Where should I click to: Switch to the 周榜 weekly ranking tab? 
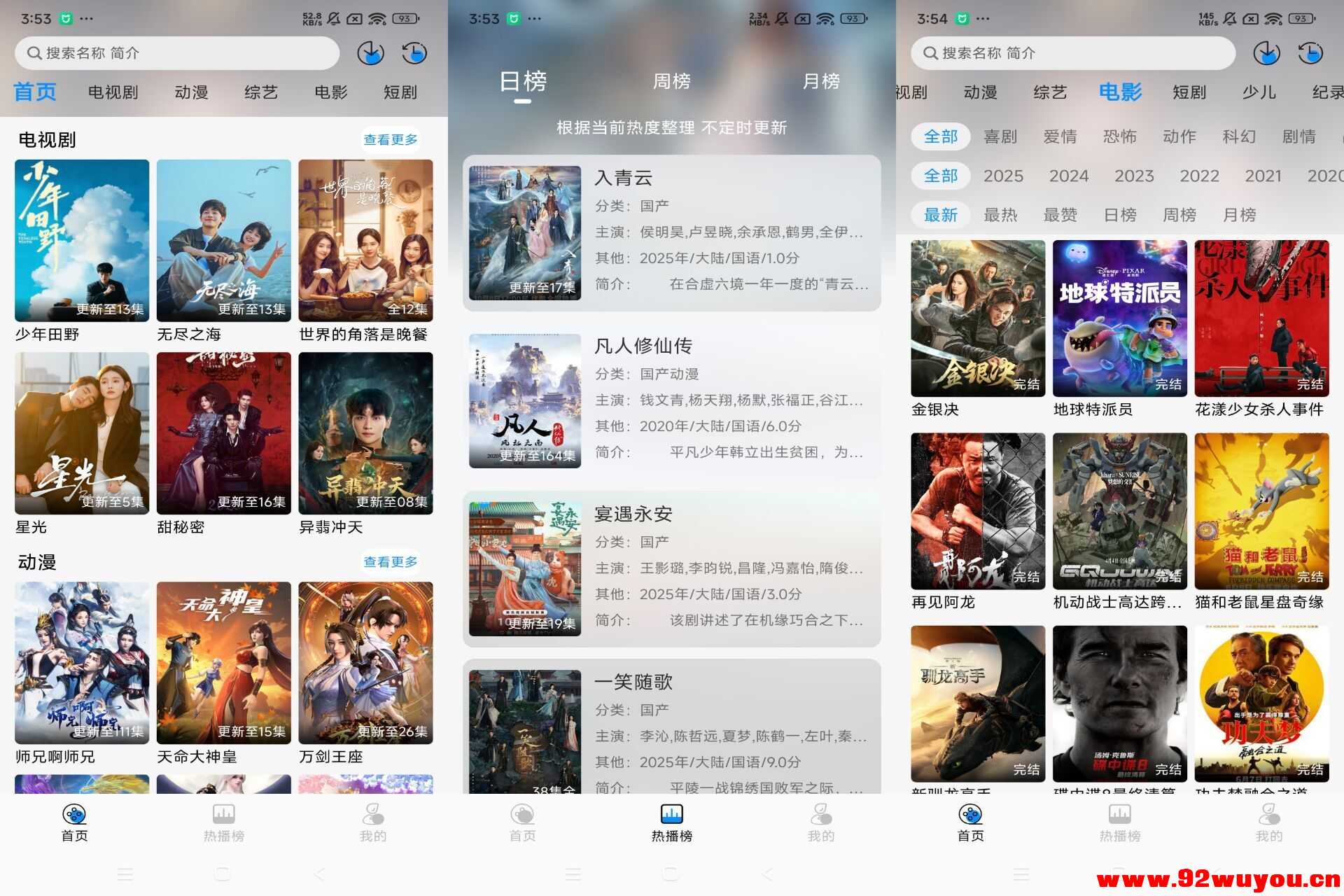pos(671,81)
